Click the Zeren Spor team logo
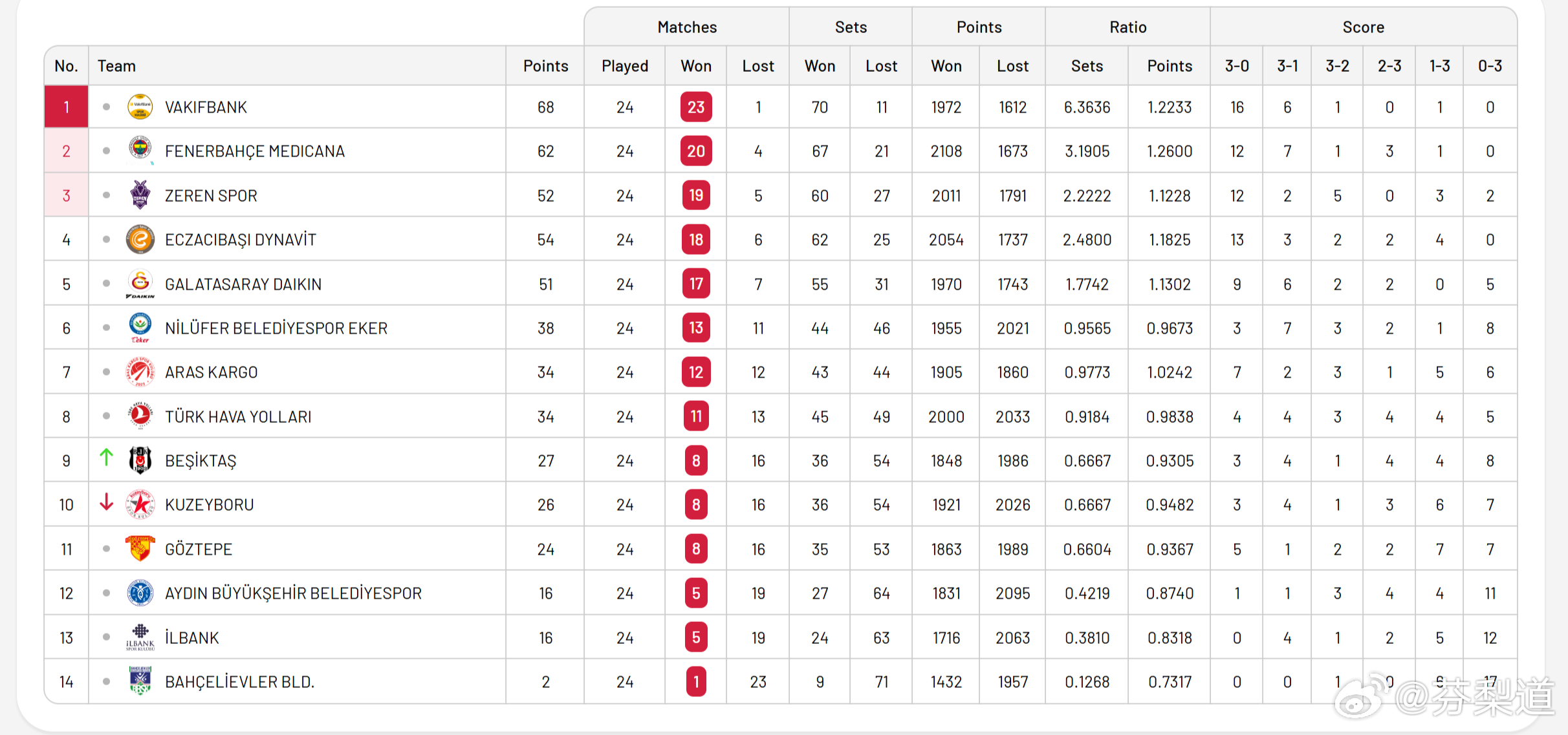Viewport: 1568px width, 735px height. 140,195
